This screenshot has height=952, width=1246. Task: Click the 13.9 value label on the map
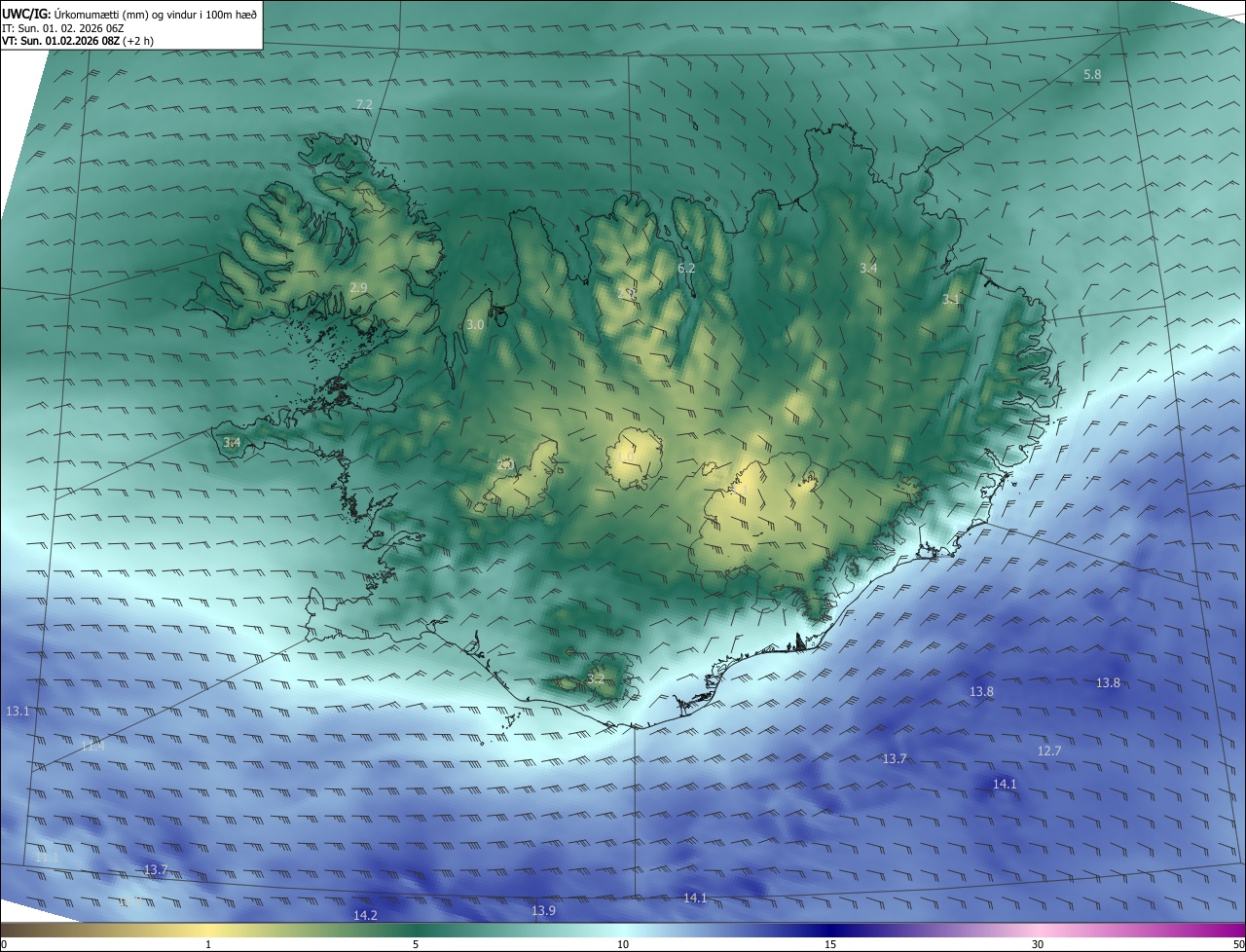coord(544,910)
